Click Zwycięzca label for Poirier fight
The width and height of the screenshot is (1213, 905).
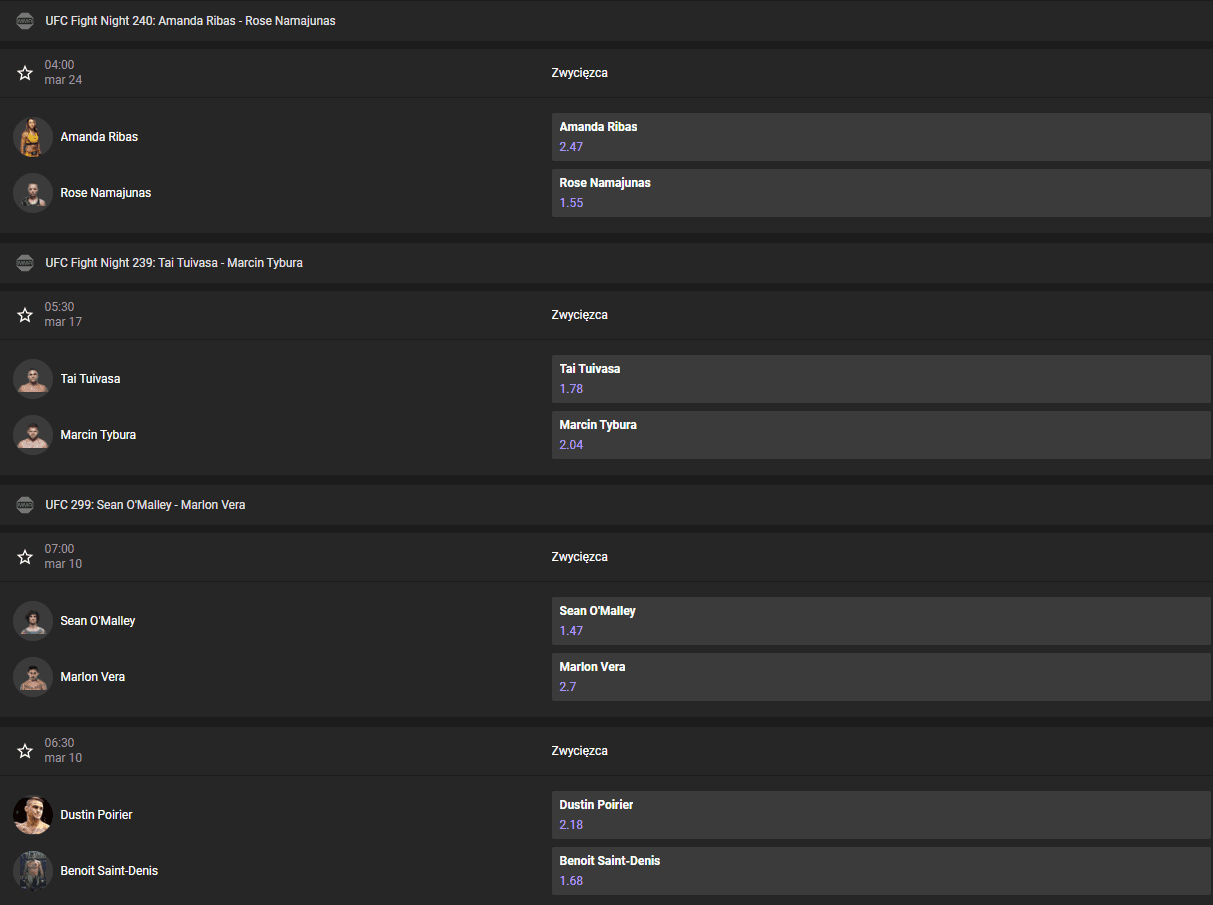(580, 751)
